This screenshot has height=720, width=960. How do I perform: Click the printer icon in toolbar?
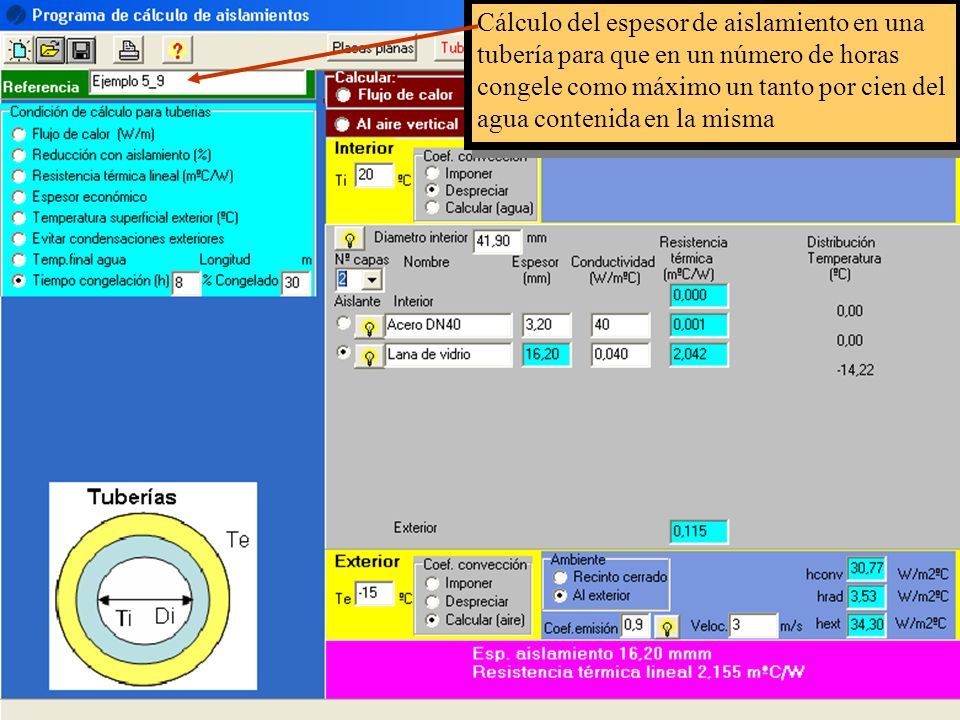tap(129, 50)
